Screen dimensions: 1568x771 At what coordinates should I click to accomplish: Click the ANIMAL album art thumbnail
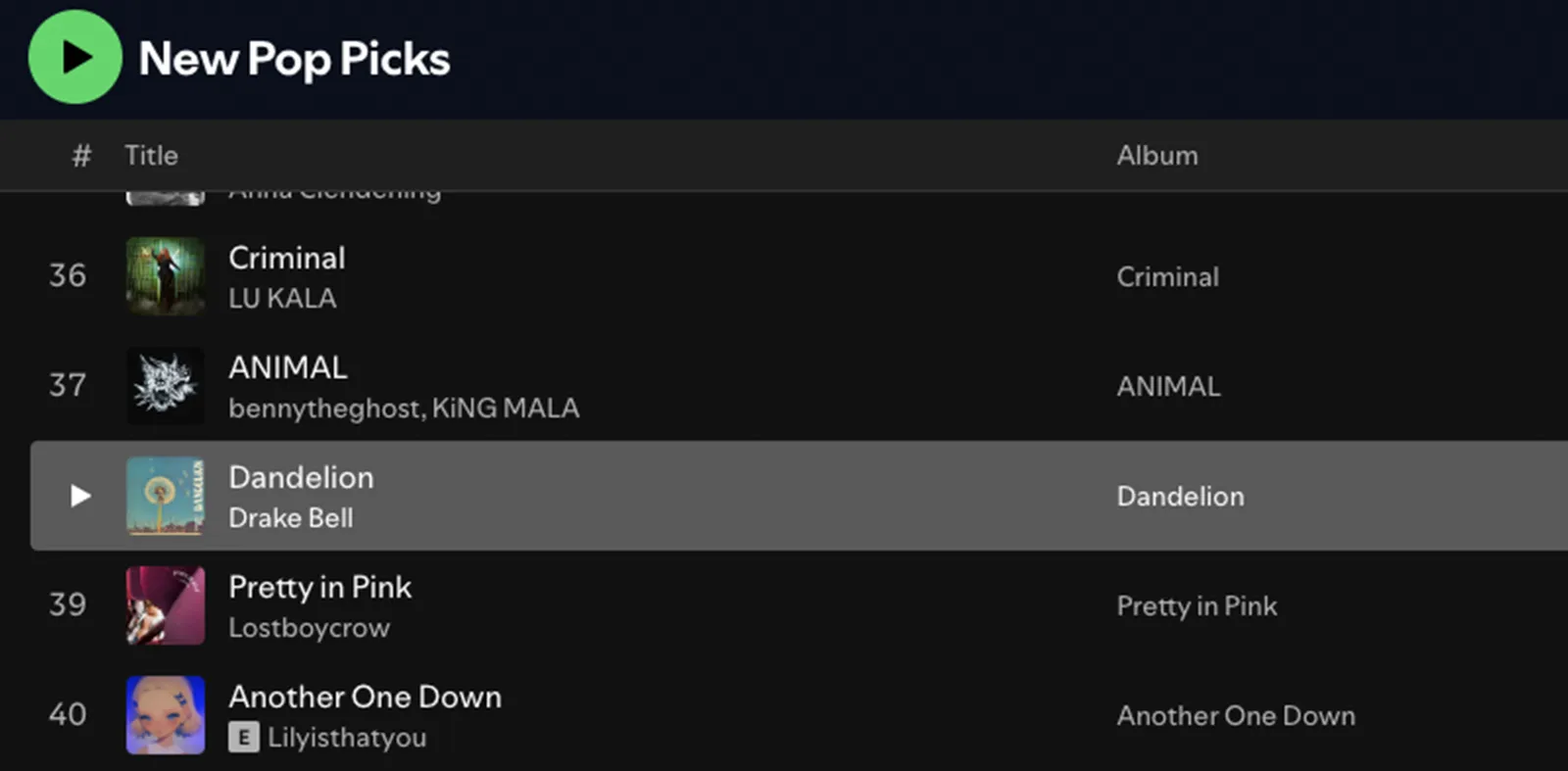point(166,386)
